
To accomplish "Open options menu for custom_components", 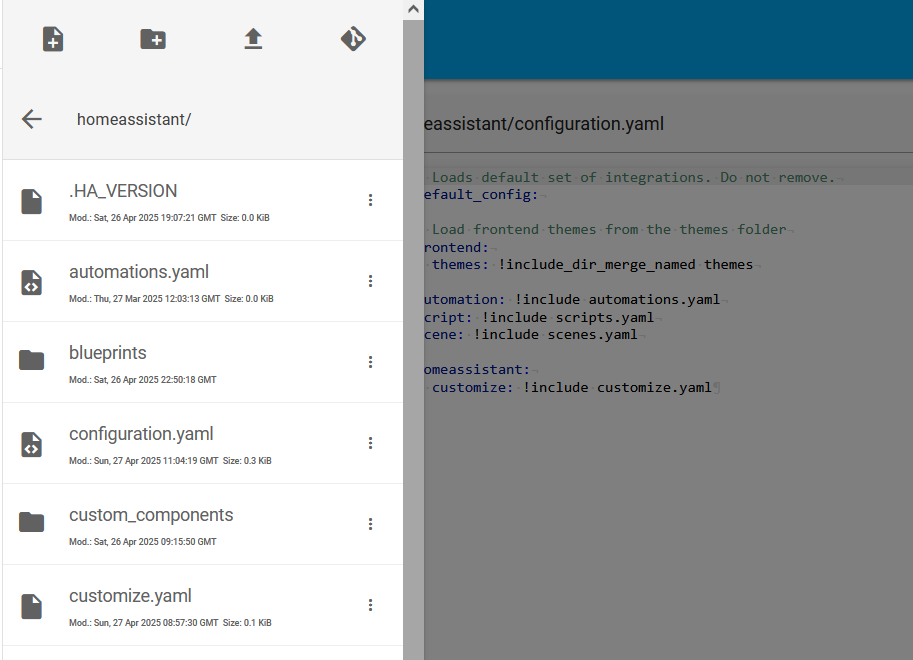I will coord(370,524).
